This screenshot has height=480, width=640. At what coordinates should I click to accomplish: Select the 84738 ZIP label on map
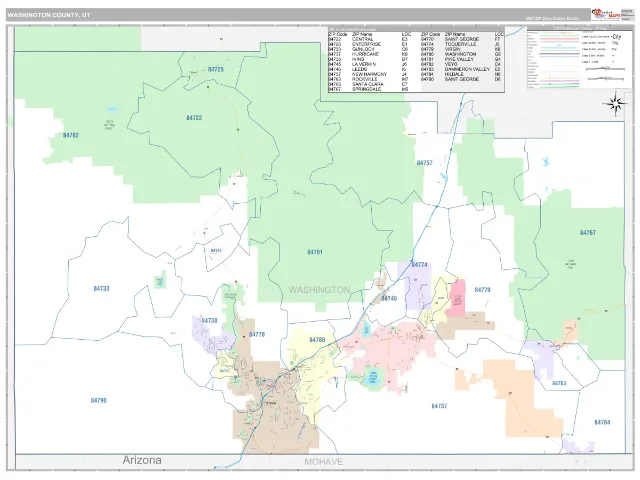209,321
